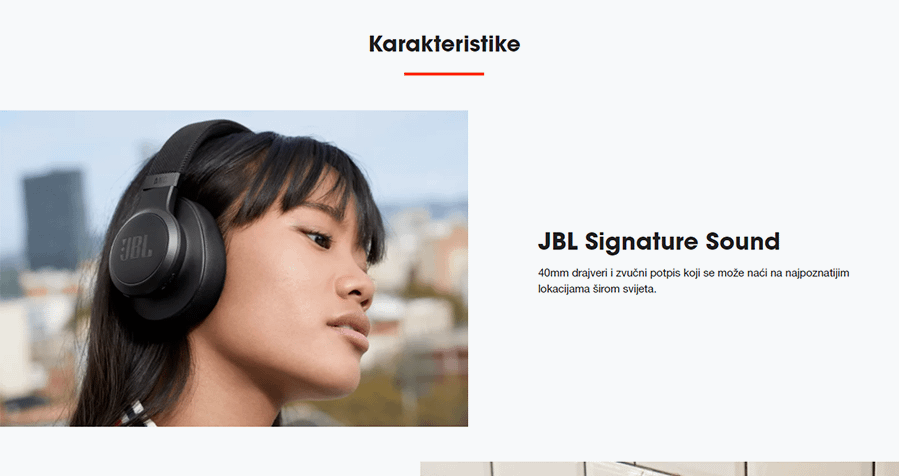Select the JBL Signature Sound heading
Screen dimensions: 899x476
(x=659, y=241)
